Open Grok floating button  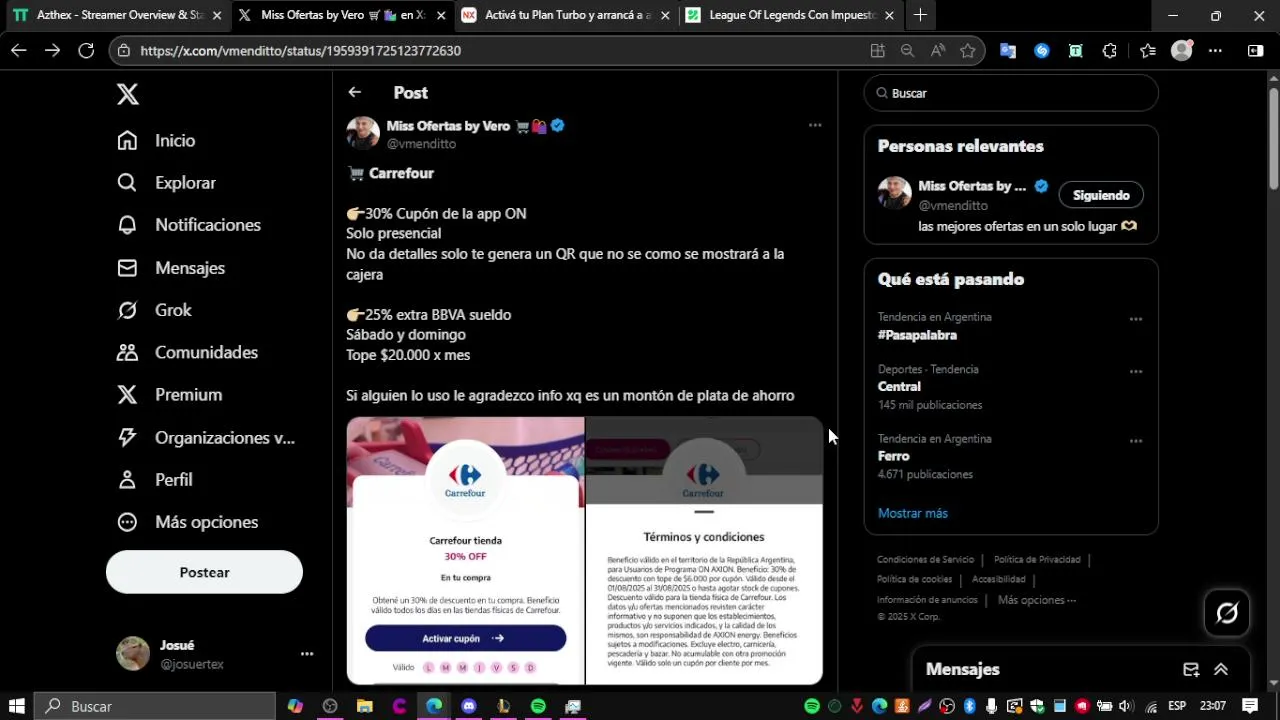point(1227,613)
